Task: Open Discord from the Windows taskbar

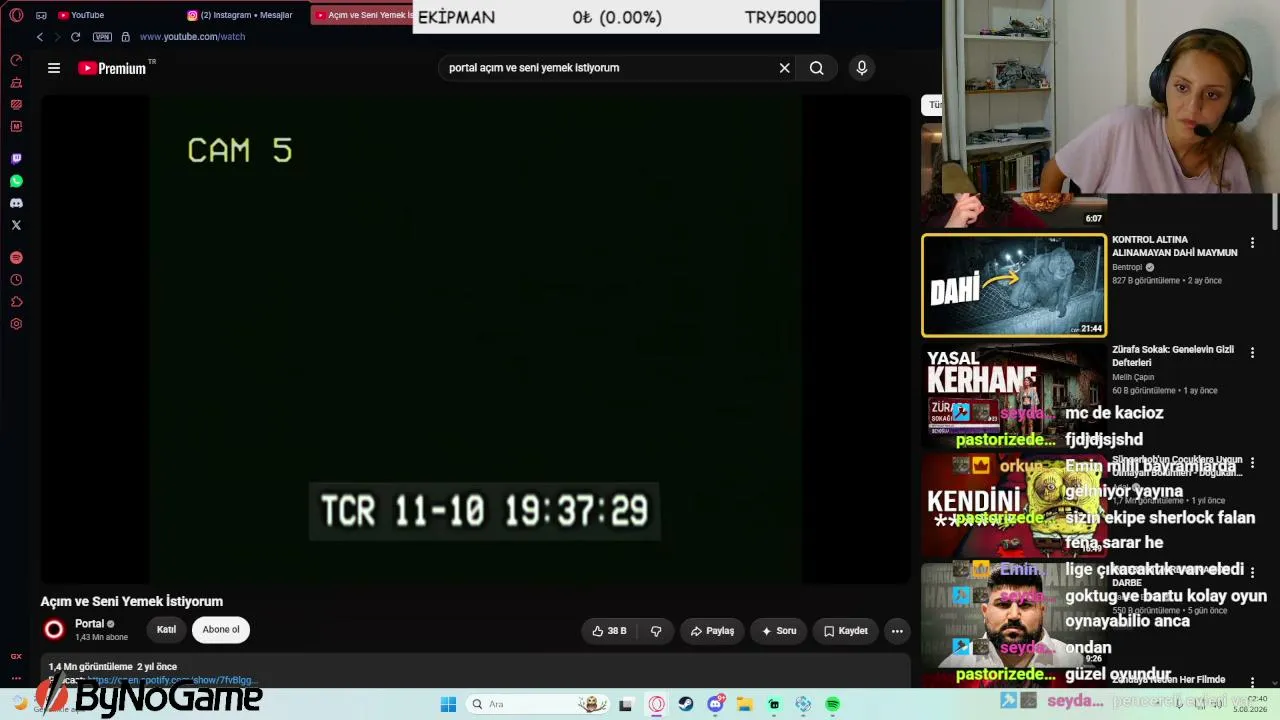Action: 716,705
